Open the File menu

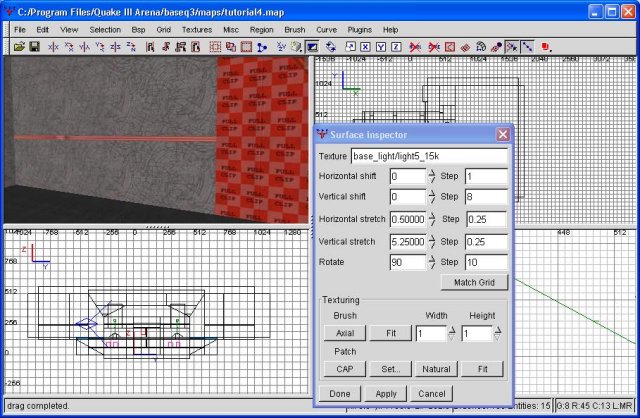(20, 30)
